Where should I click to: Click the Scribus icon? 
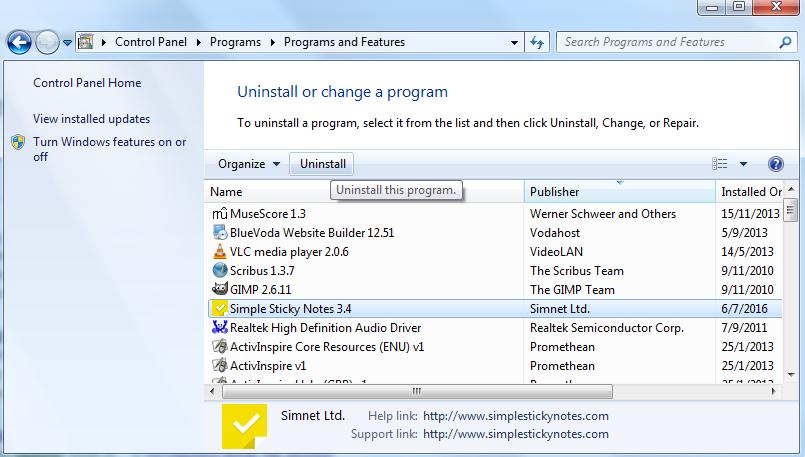[x=220, y=270]
